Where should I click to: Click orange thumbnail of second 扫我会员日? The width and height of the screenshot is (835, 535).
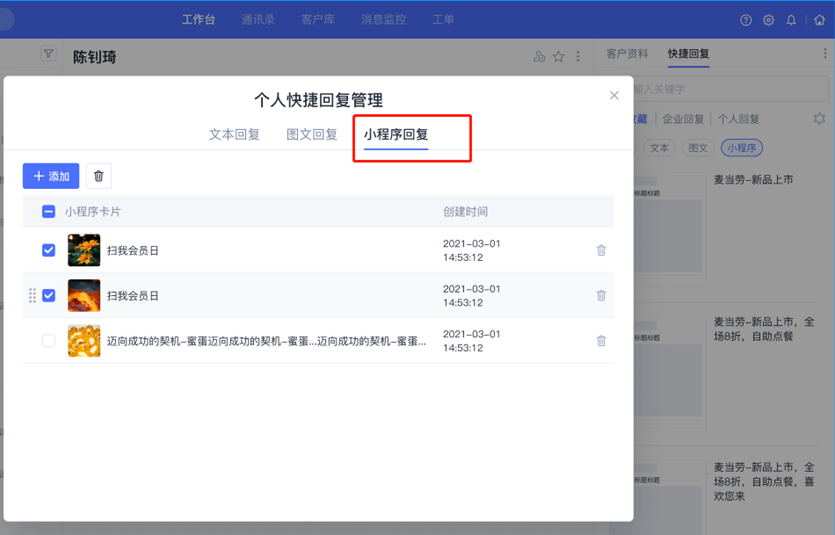pos(84,295)
